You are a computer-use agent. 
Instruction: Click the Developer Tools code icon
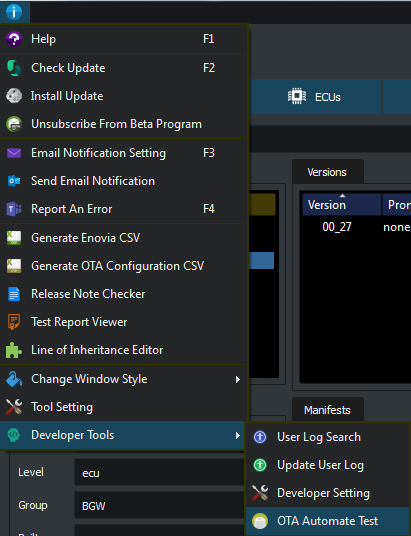[14, 435]
